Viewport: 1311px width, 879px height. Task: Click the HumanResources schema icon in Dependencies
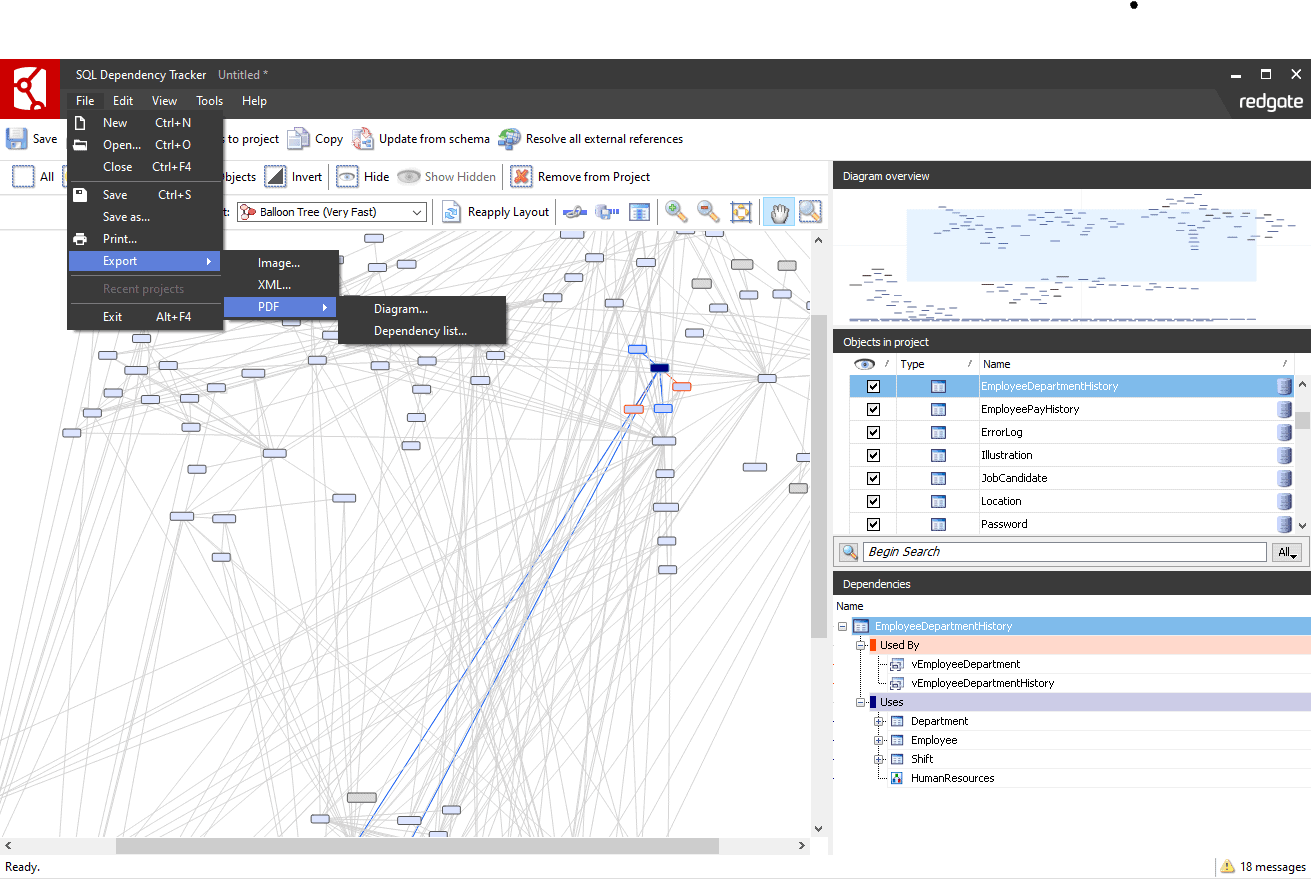click(897, 778)
